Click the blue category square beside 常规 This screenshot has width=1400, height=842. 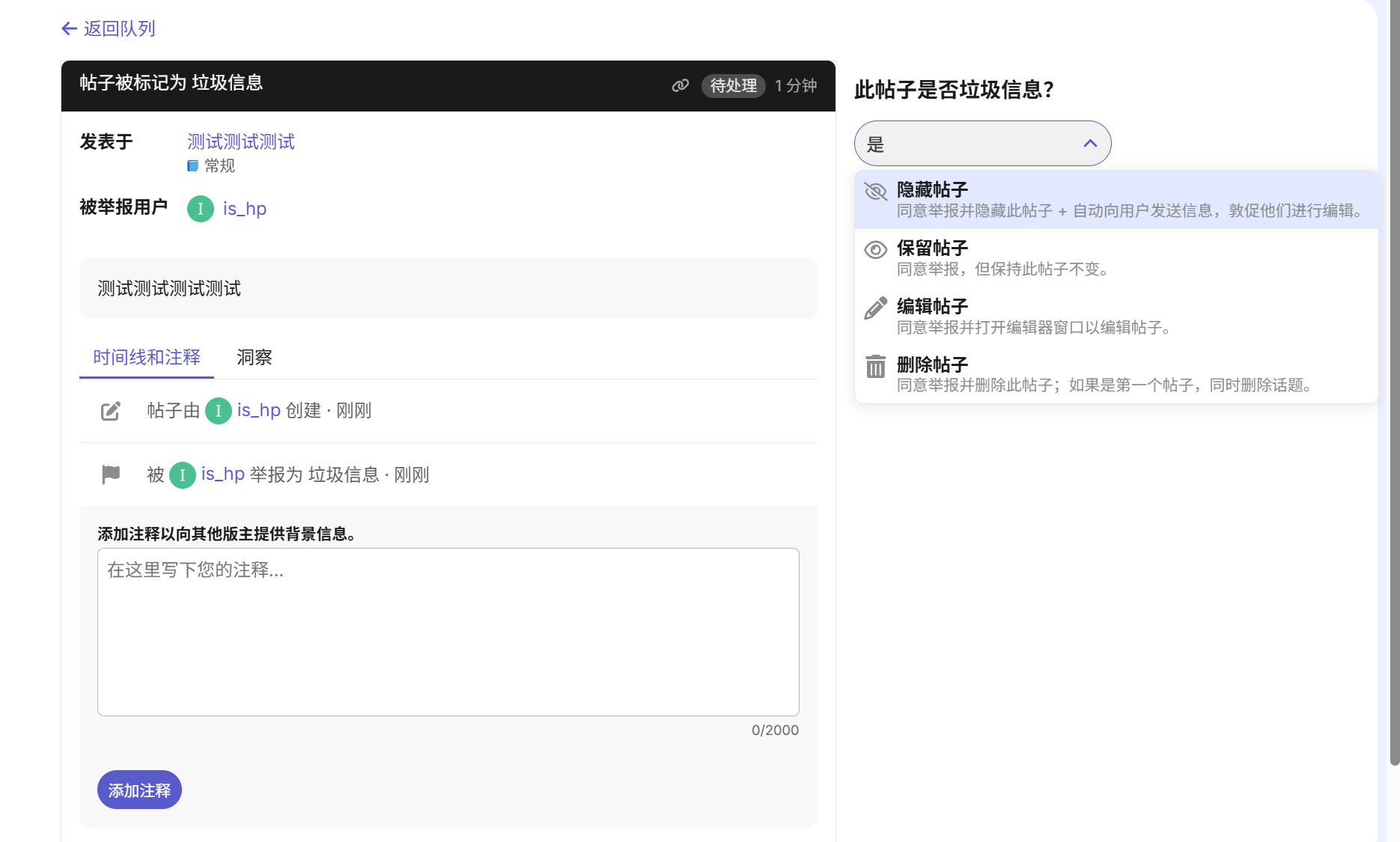click(192, 166)
